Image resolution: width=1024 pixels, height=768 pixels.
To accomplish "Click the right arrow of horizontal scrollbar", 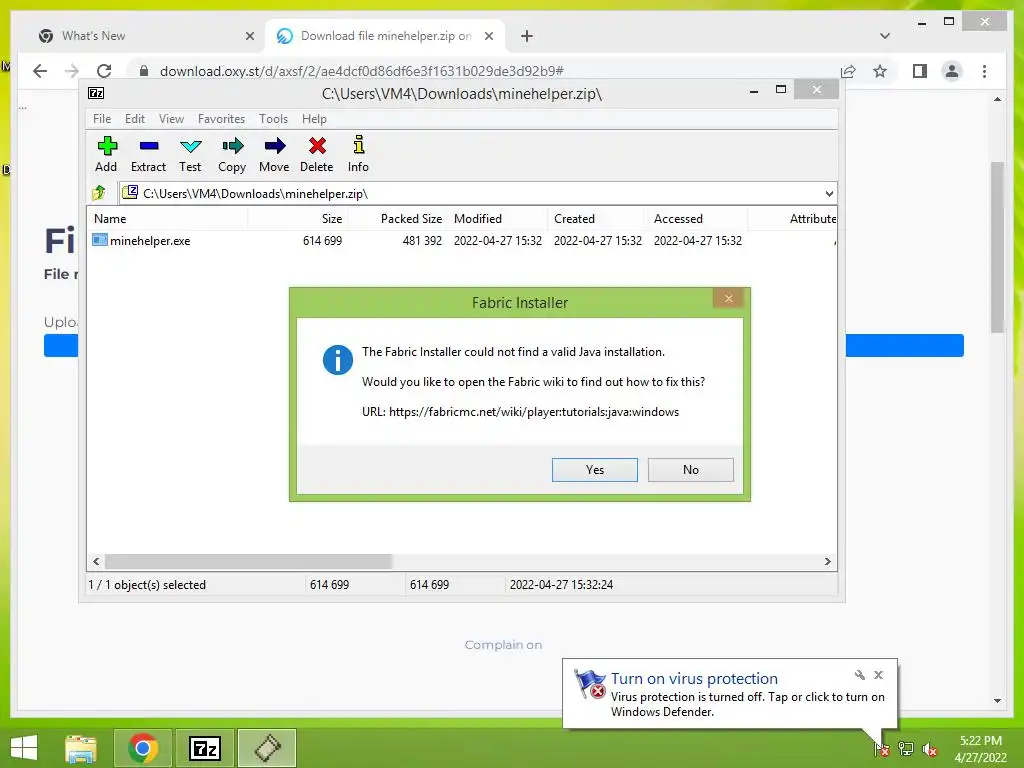I will tap(827, 562).
